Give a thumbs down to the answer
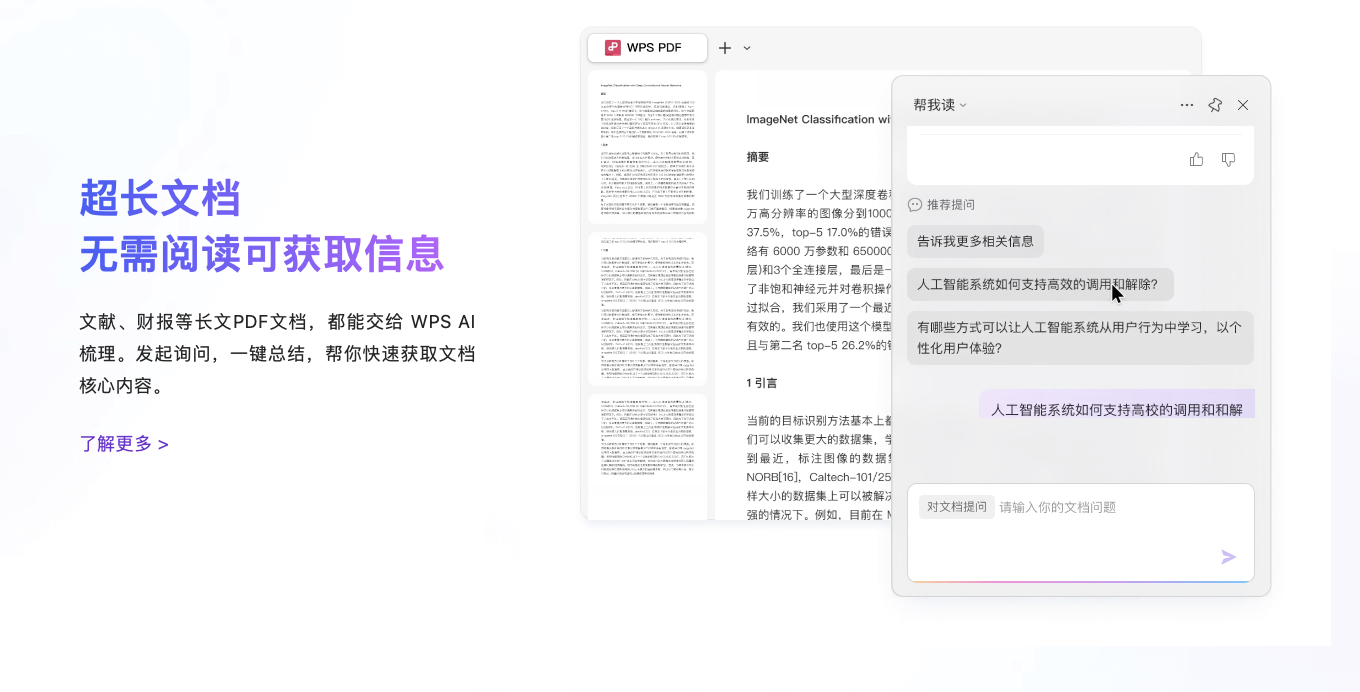This screenshot has width=1360, height=692. [1229, 159]
